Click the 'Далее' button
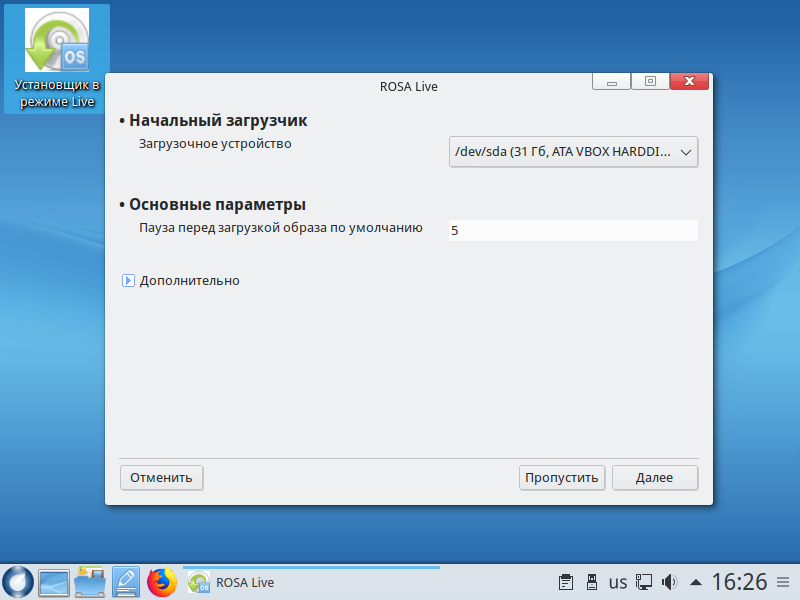Screen dimensions: 800x600 [654, 478]
